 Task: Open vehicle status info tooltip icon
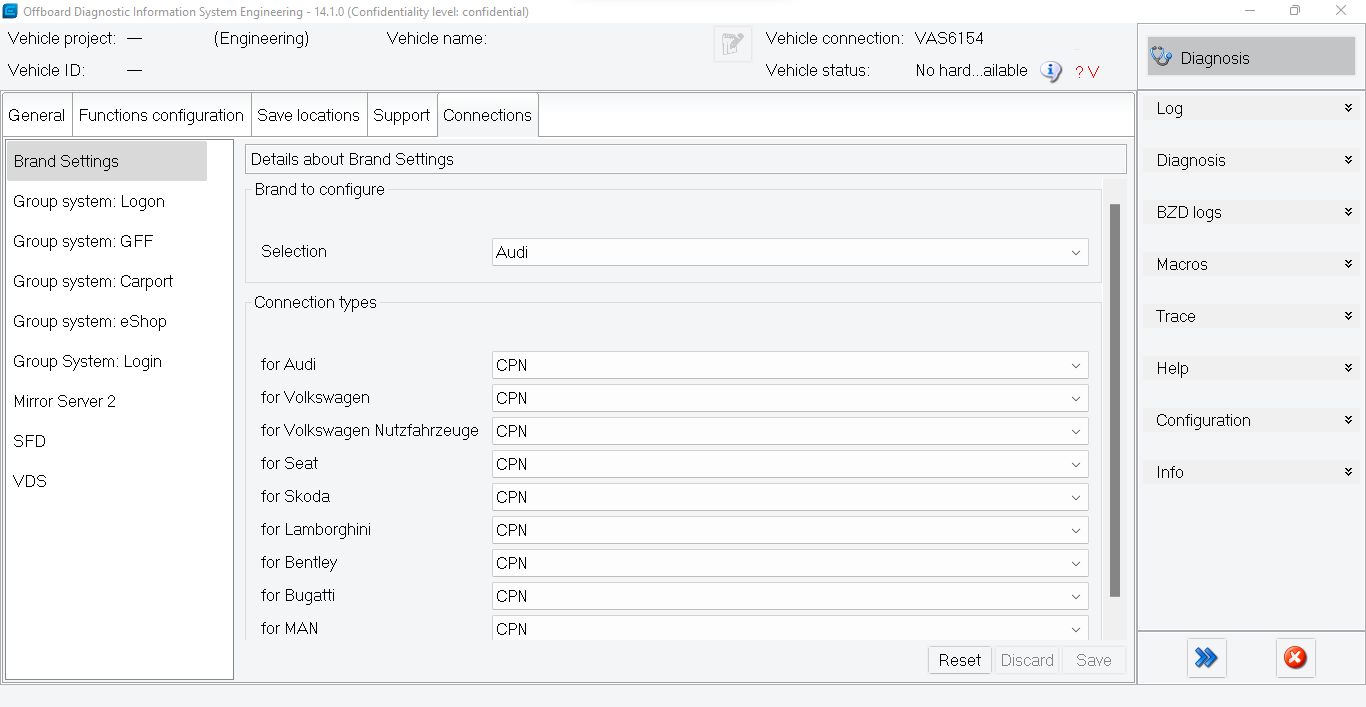click(1050, 71)
